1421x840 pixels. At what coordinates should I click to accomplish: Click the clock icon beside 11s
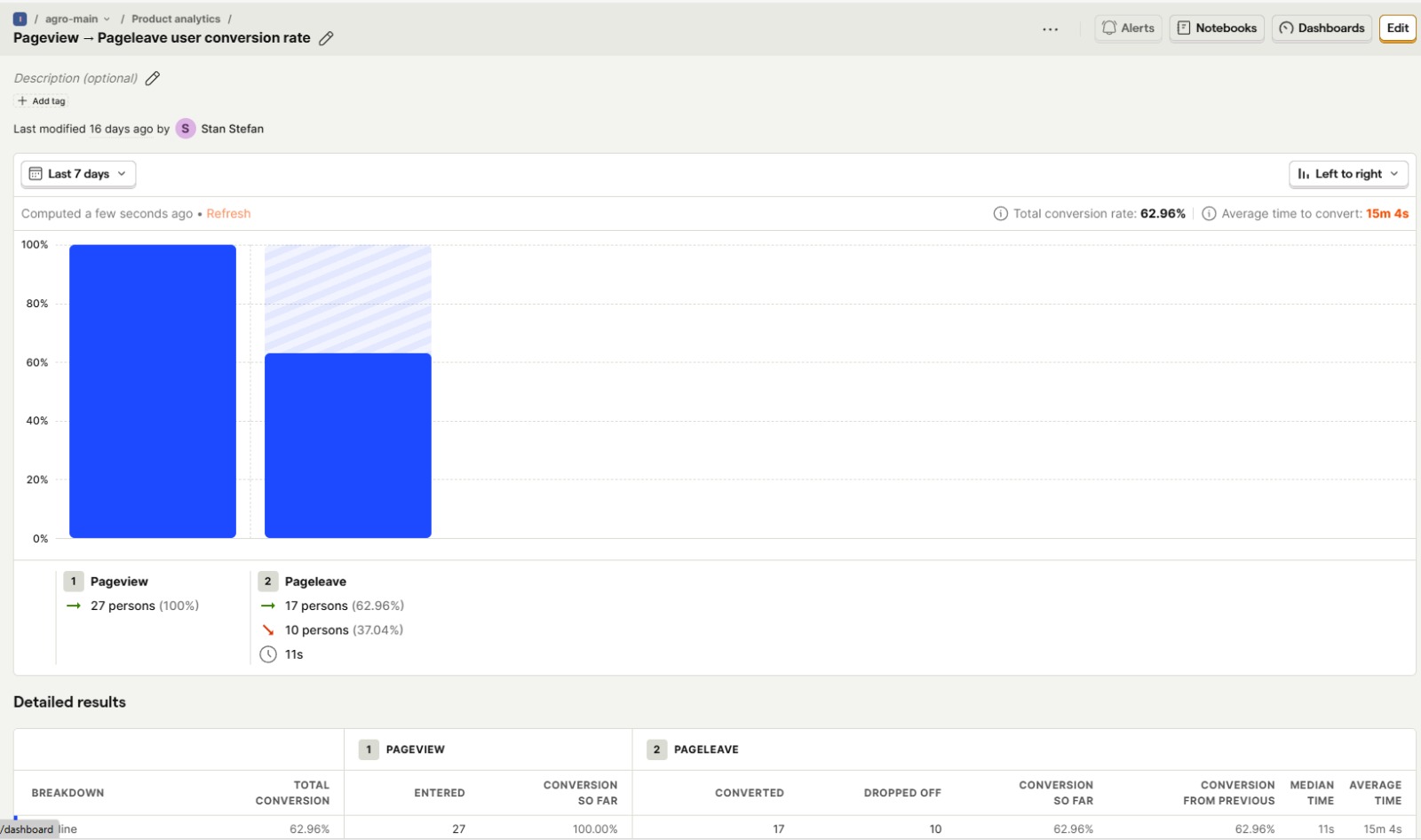click(x=268, y=654)
